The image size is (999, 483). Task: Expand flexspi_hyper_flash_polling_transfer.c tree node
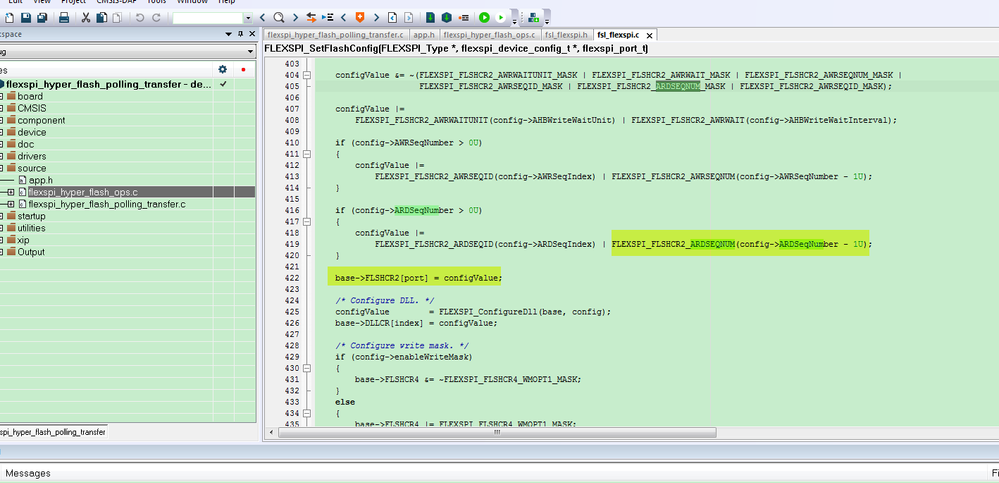[11, 204]
